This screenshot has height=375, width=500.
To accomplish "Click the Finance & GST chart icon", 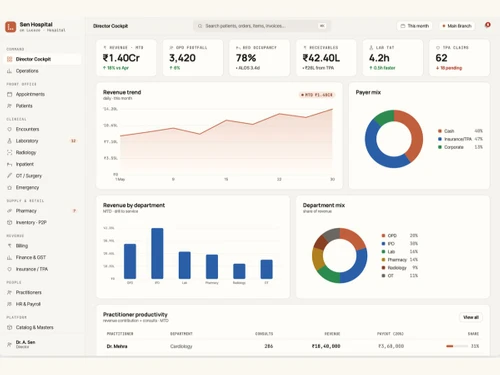I will point(10,258).
